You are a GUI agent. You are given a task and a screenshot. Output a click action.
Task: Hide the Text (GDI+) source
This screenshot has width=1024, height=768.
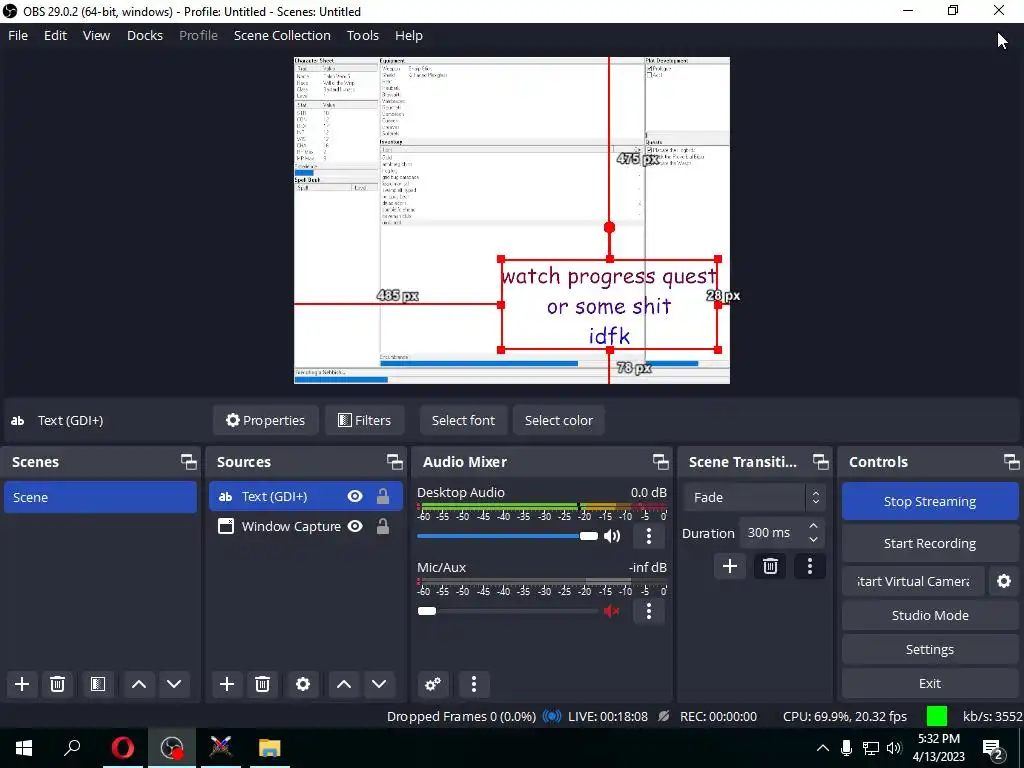click(x=355, y=496)
